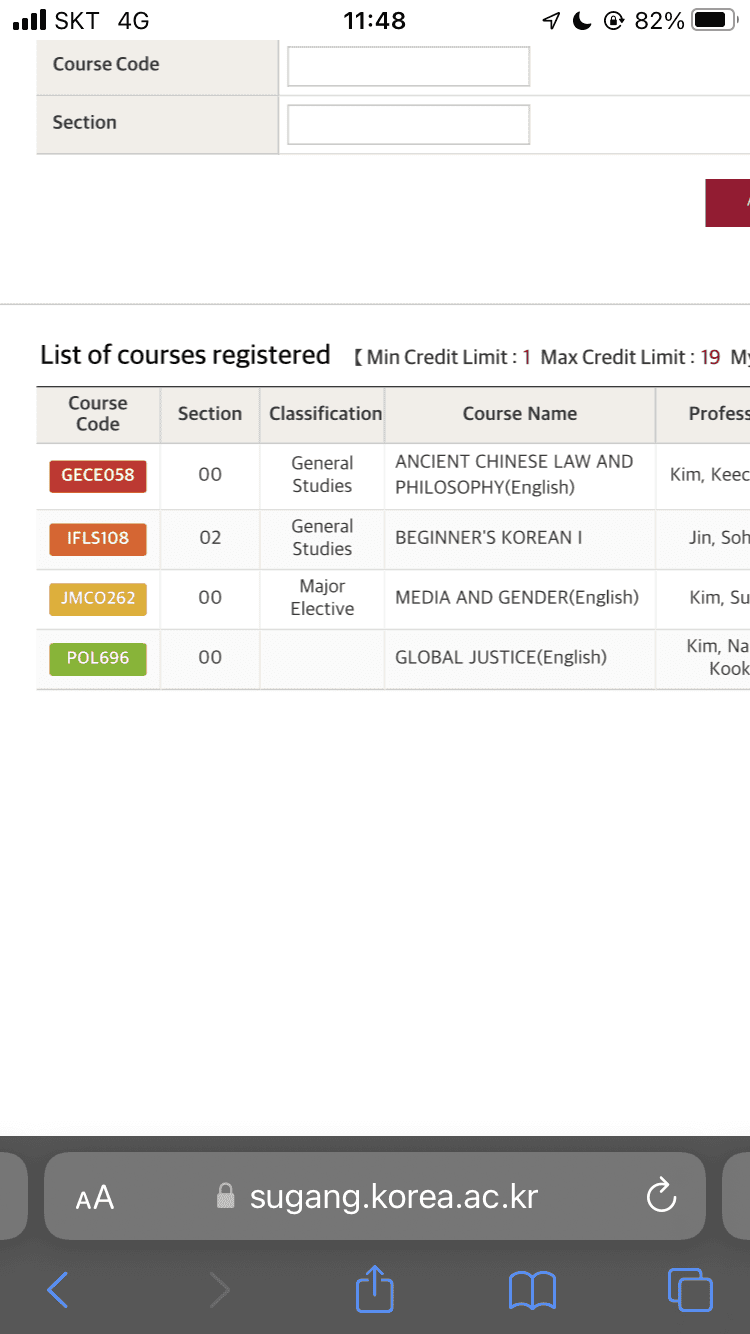Click the Classification column header
This screenshot has height=1334, width=750.
325,414
